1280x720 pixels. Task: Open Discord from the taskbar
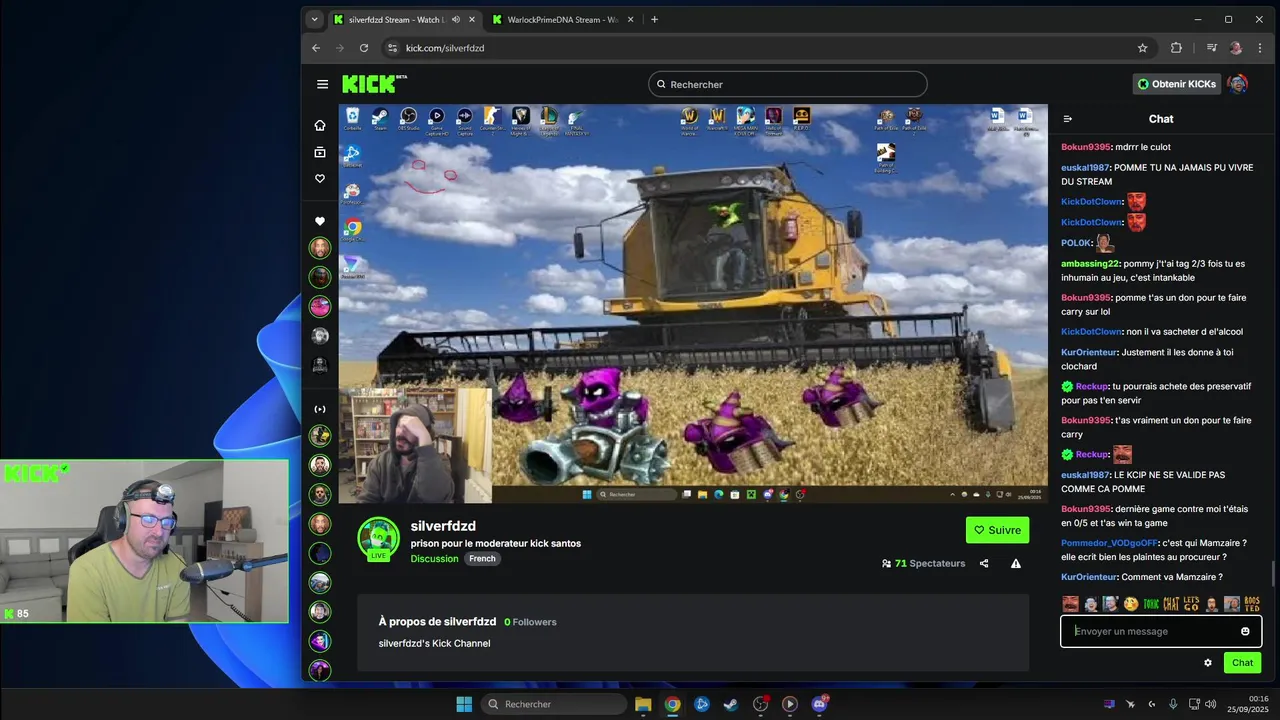pos(819,704)
